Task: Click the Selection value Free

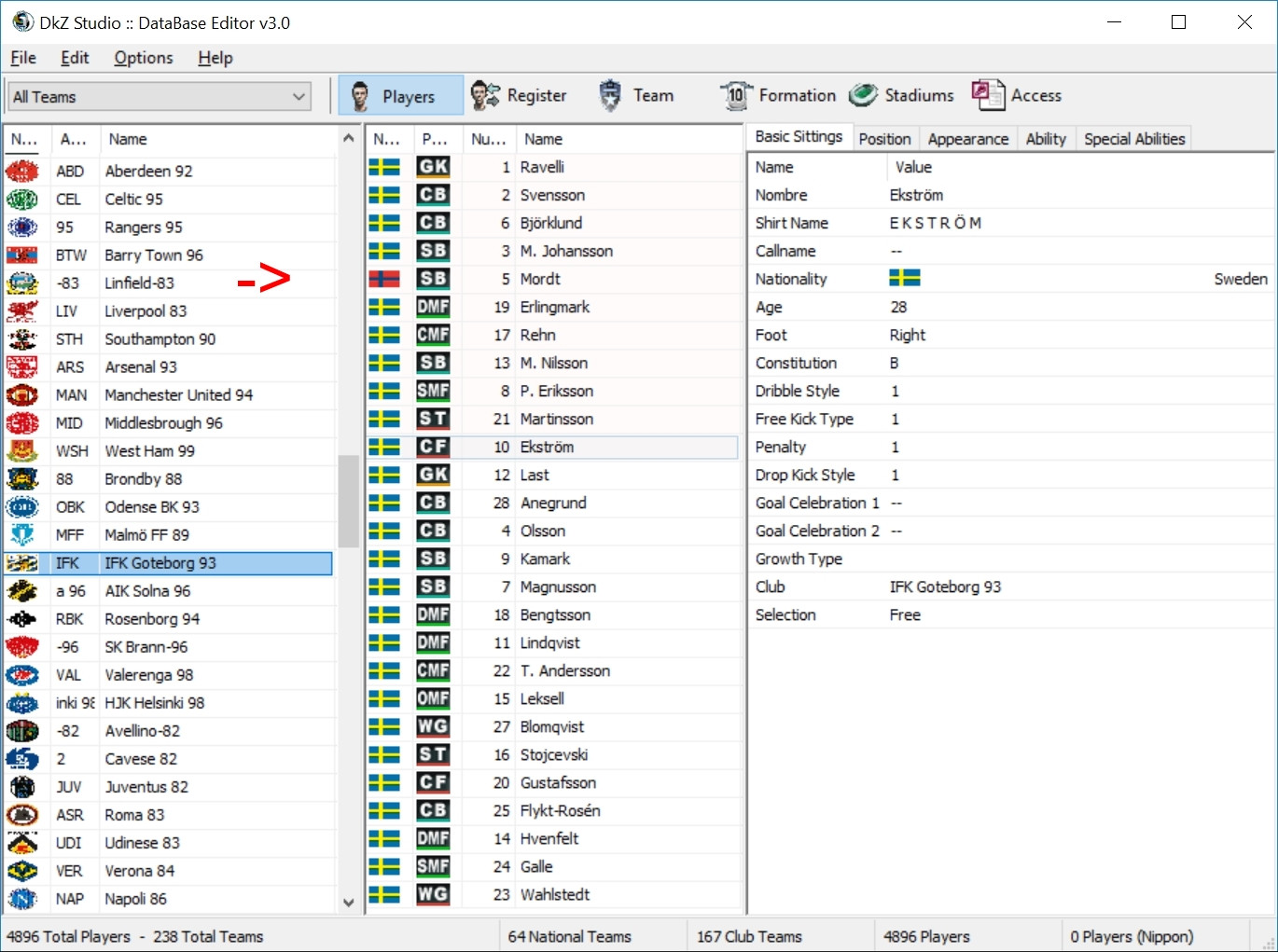Action: tap(905, 614)
